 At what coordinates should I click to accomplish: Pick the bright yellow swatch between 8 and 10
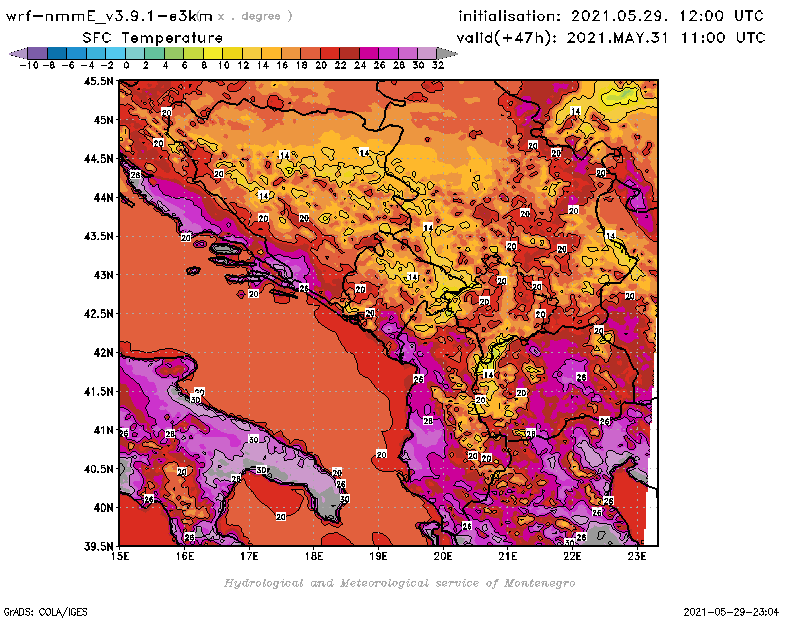click(x=213, y=53)
